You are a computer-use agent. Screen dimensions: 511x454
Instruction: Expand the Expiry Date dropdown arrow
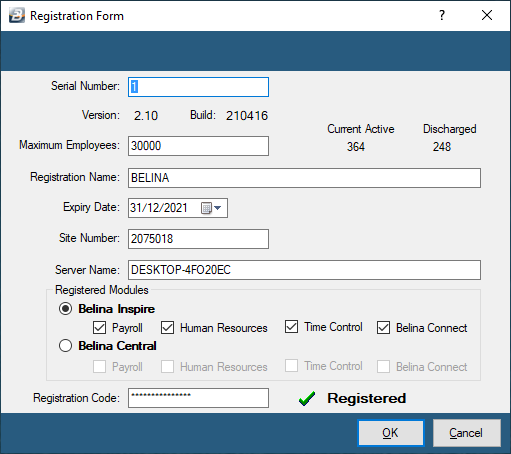point(218,208)
